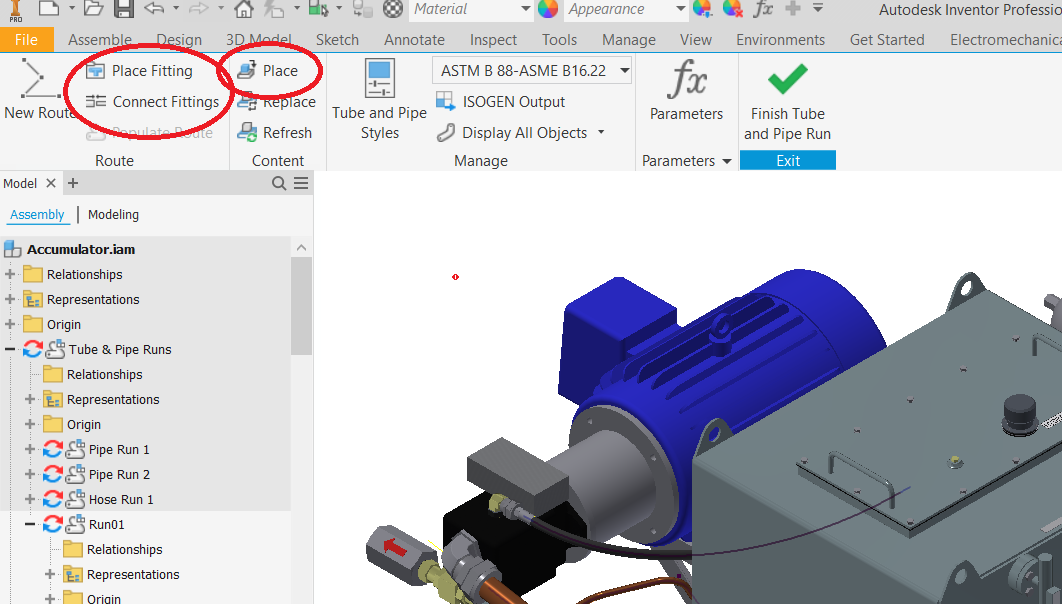The image size is (1062, 604).
Task: Open the Material dropdown
Action: click(x=526, y=9)
